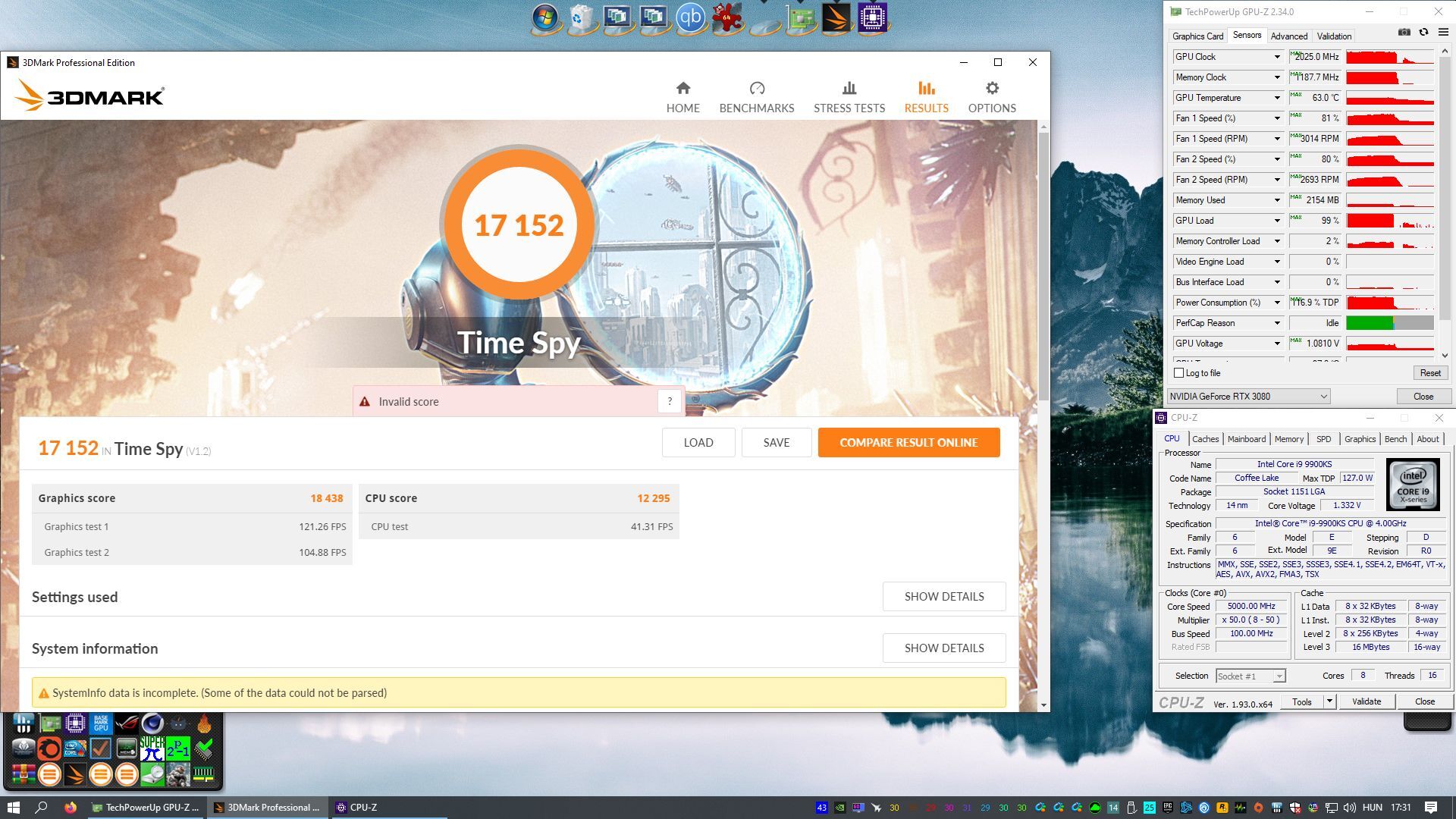Enable Log to file checkbox
The image size is (1456, 819).
[x=1178, y=373]
